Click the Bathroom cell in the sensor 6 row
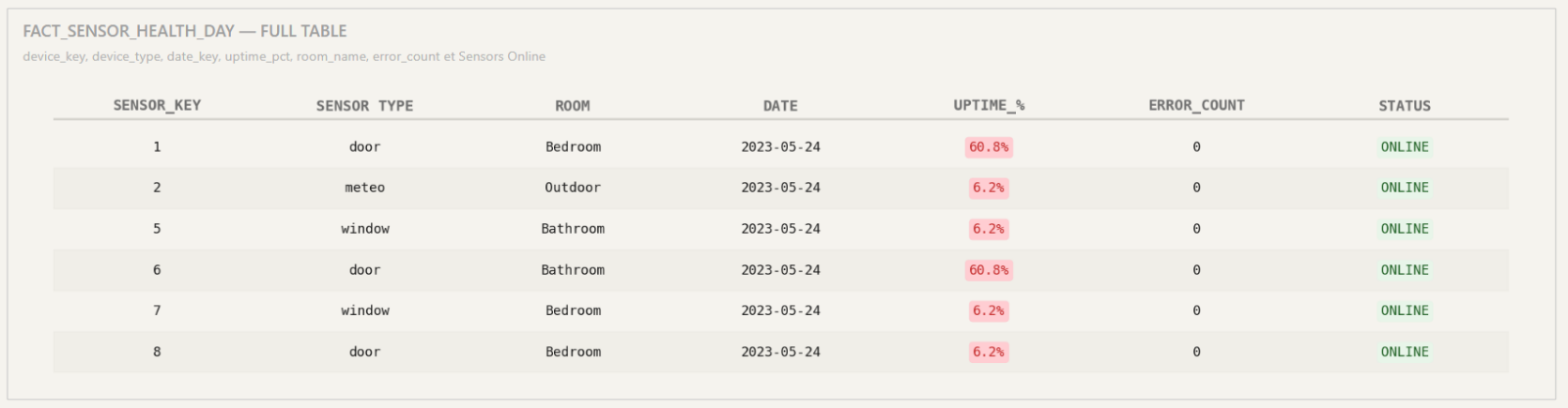This screenshot has height=408, width=1568. coord(573,270)
